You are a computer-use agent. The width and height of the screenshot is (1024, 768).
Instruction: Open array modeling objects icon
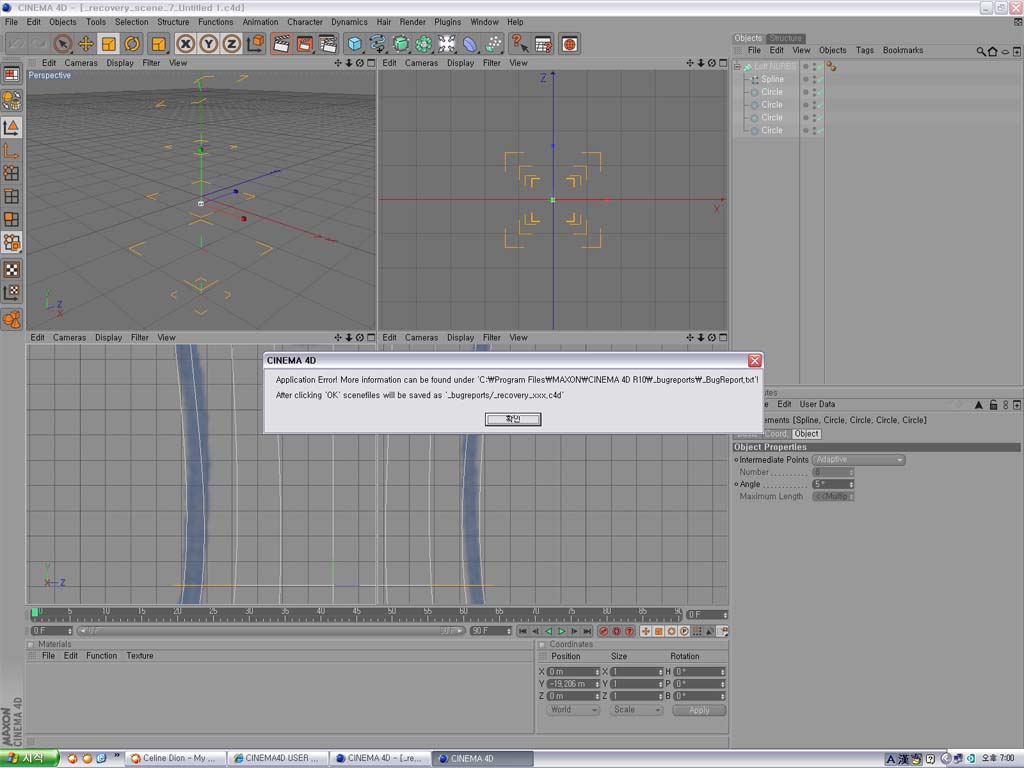coord(424,44)
